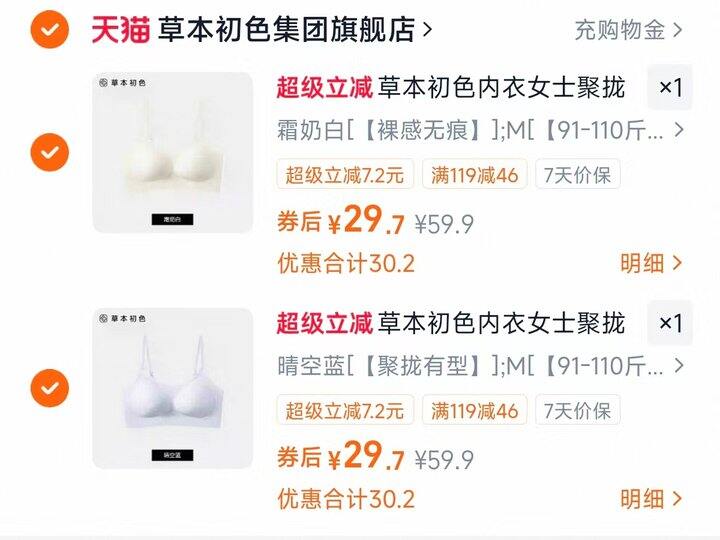Open the 晴空蓝 bra product thumbnail

[173, 388]
